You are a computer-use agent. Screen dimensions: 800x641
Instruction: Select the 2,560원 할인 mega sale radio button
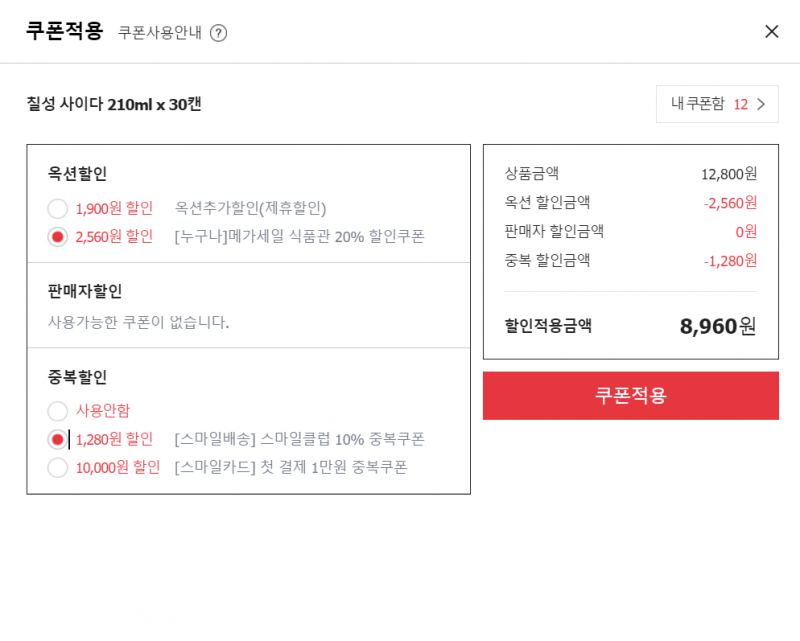pyautogui.click(x=58, y=237)
